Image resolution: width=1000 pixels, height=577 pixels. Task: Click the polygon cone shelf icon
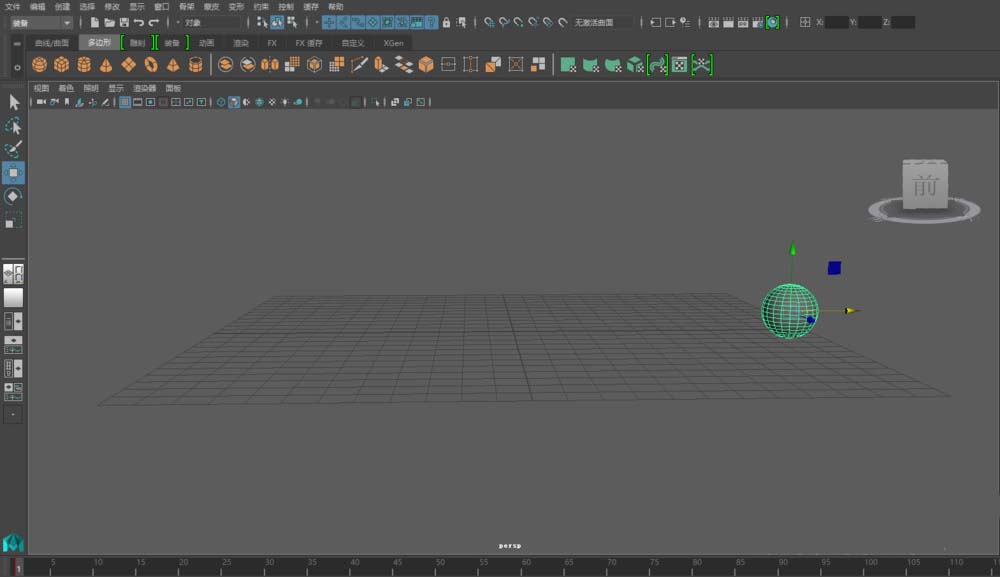[106, 65]
